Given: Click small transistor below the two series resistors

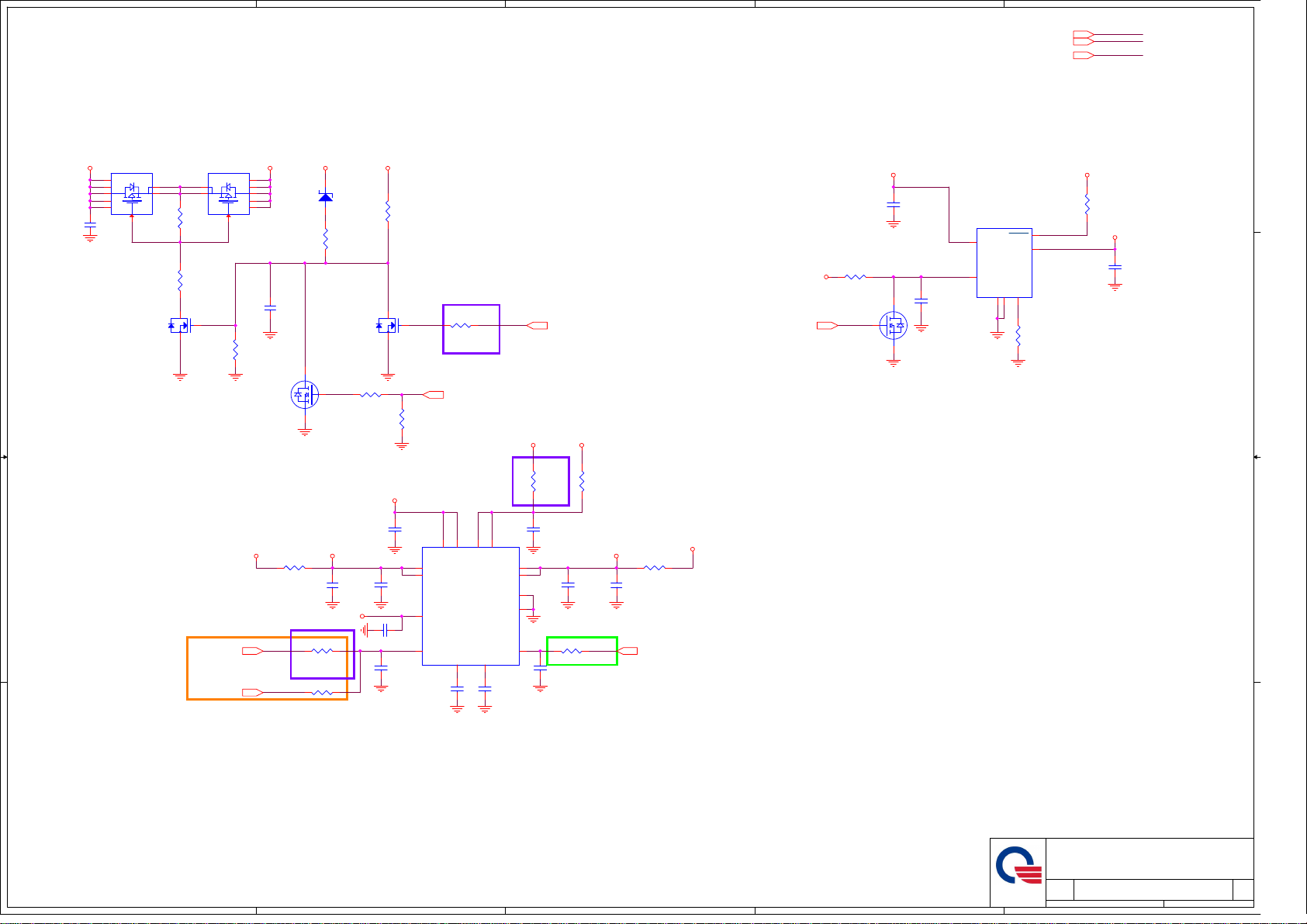Looking at the screenshot, I should [179, 326].
